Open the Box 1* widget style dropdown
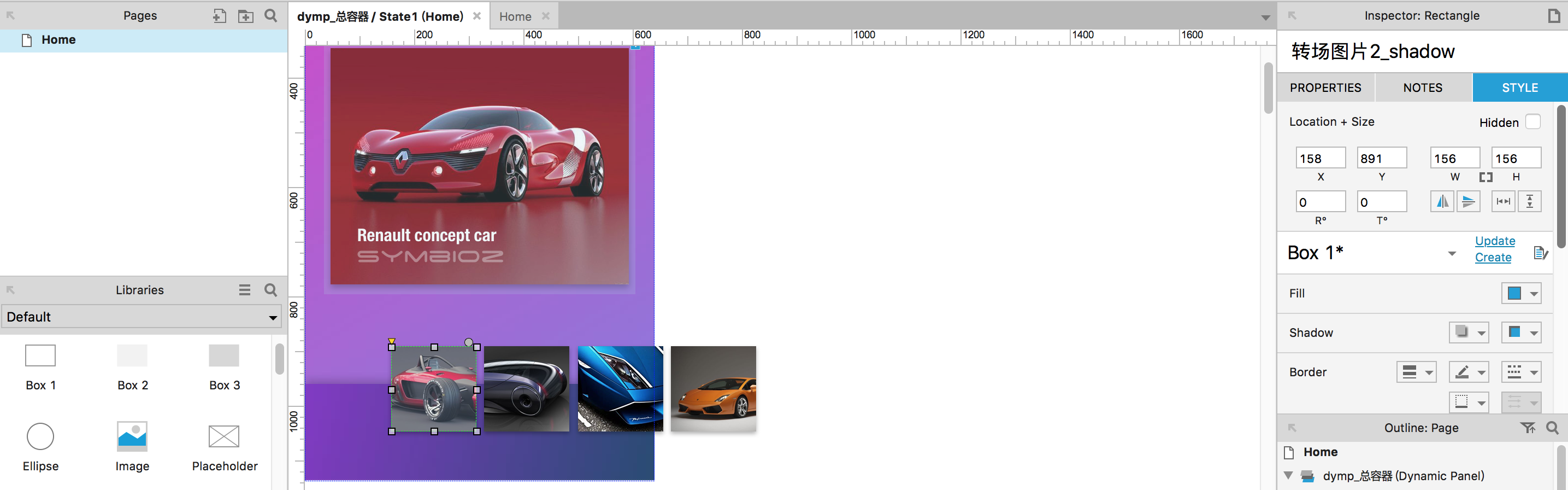 click(x=1452, y=254)
